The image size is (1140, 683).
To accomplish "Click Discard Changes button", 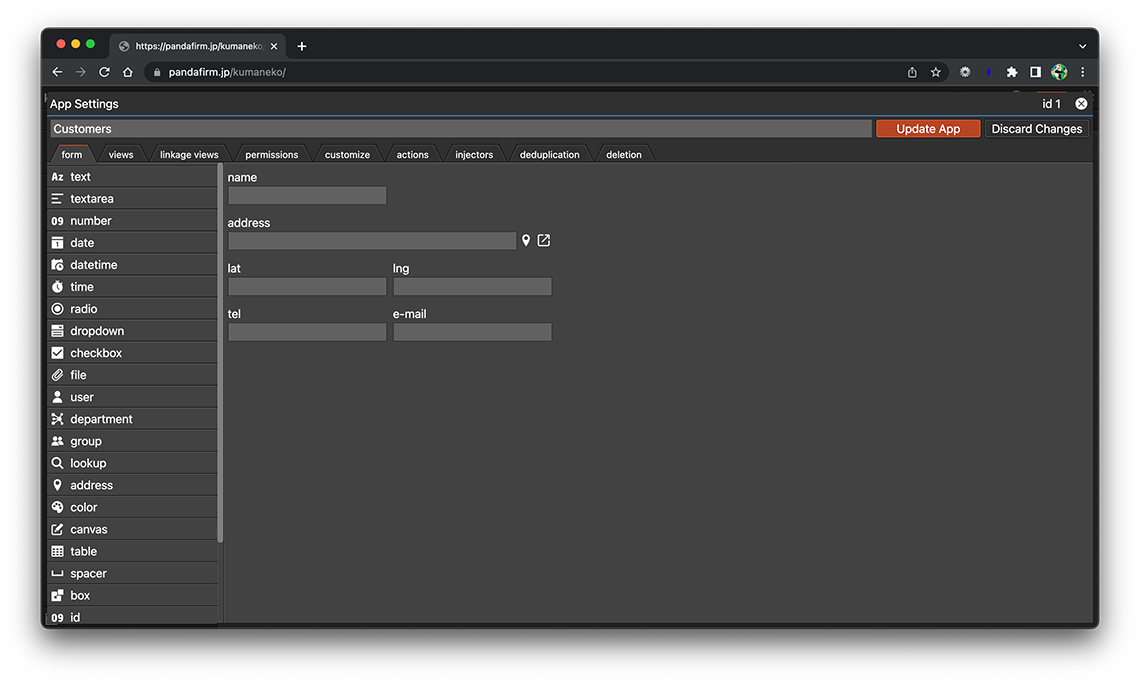I will 1036,129.
